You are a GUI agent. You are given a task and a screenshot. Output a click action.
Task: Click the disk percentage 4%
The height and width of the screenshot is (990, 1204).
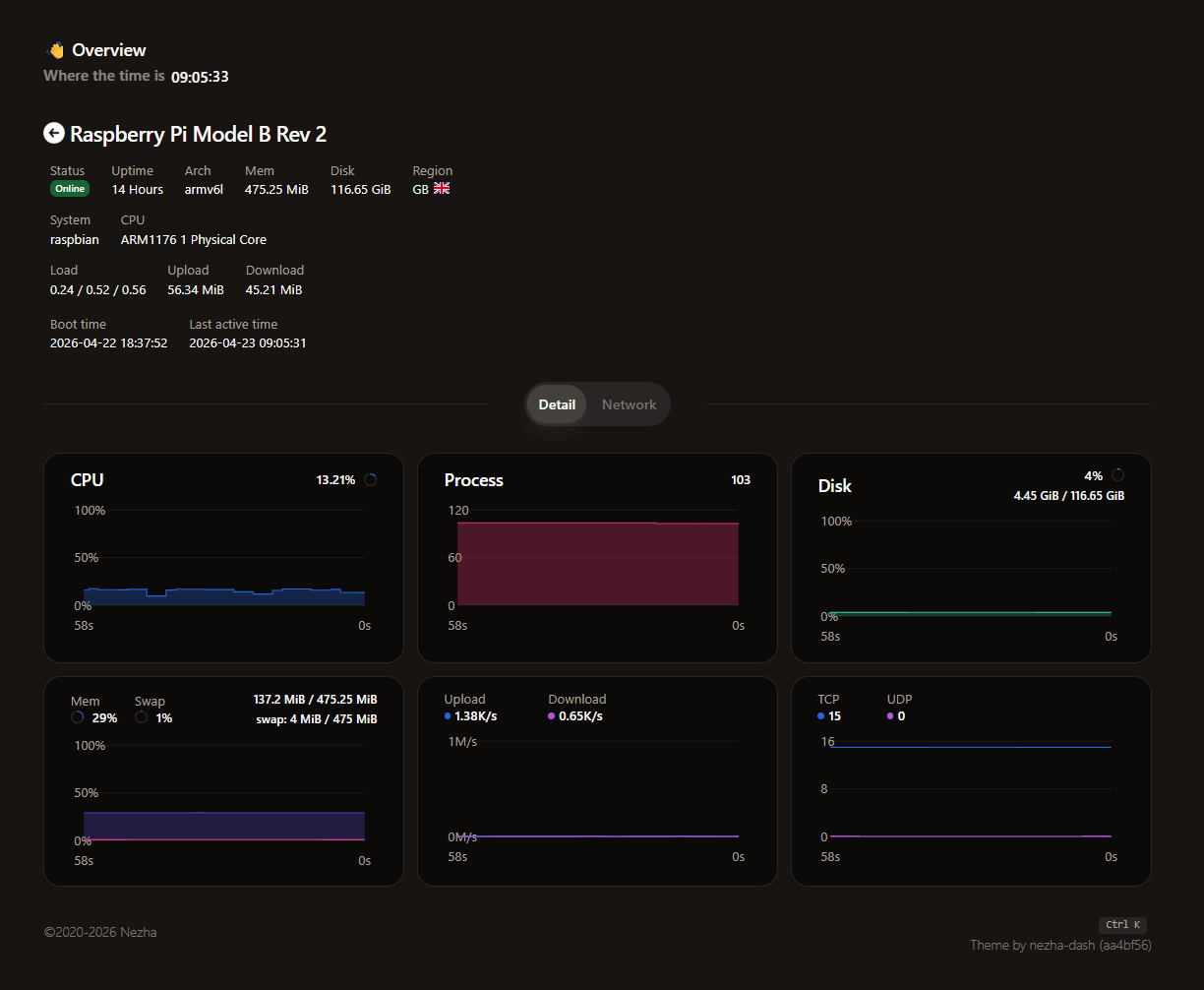[1094, 475]
